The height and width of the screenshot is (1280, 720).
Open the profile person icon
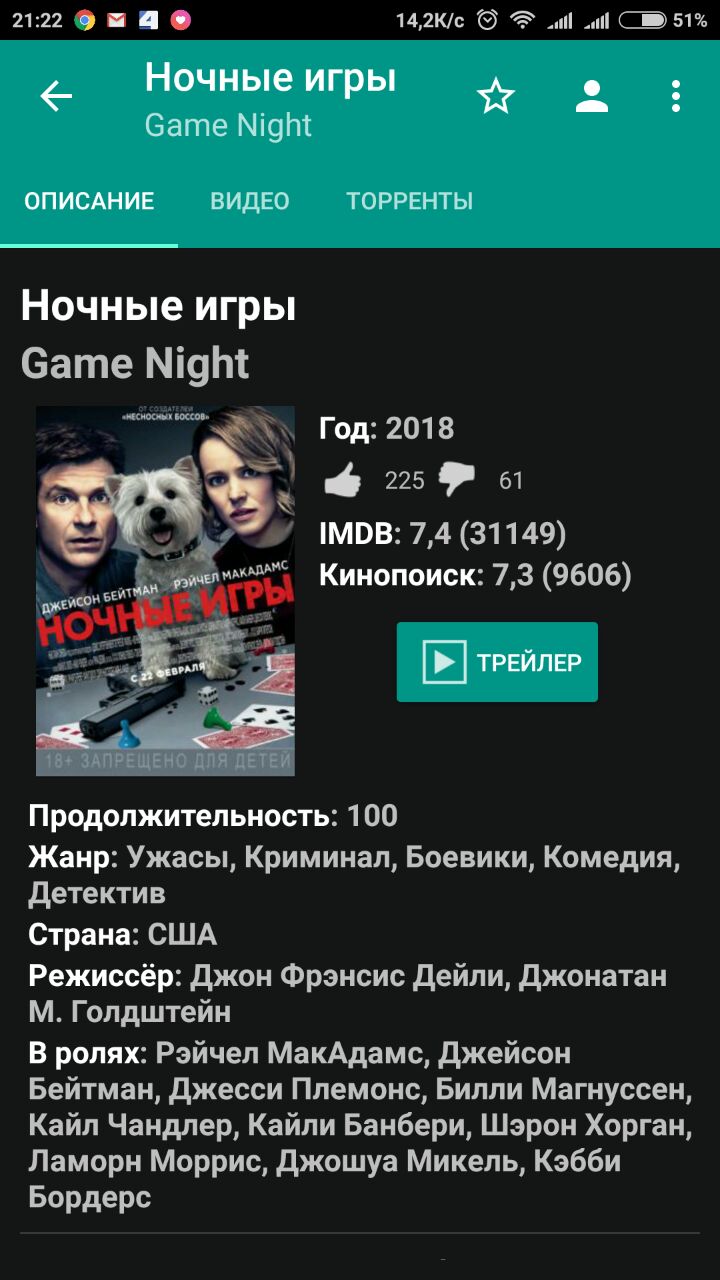click(592, 96)
